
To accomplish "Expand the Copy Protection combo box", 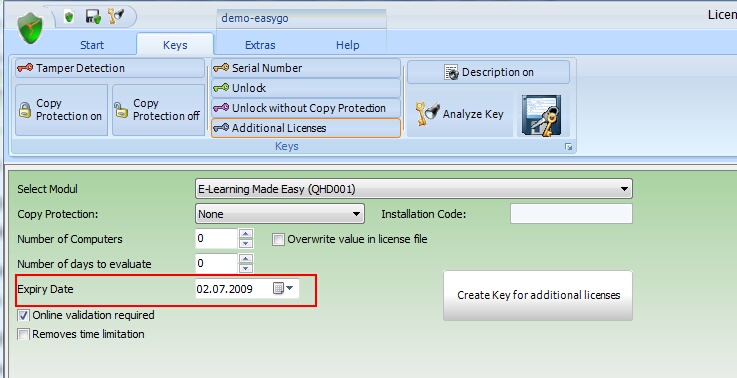I will [280, 214].
